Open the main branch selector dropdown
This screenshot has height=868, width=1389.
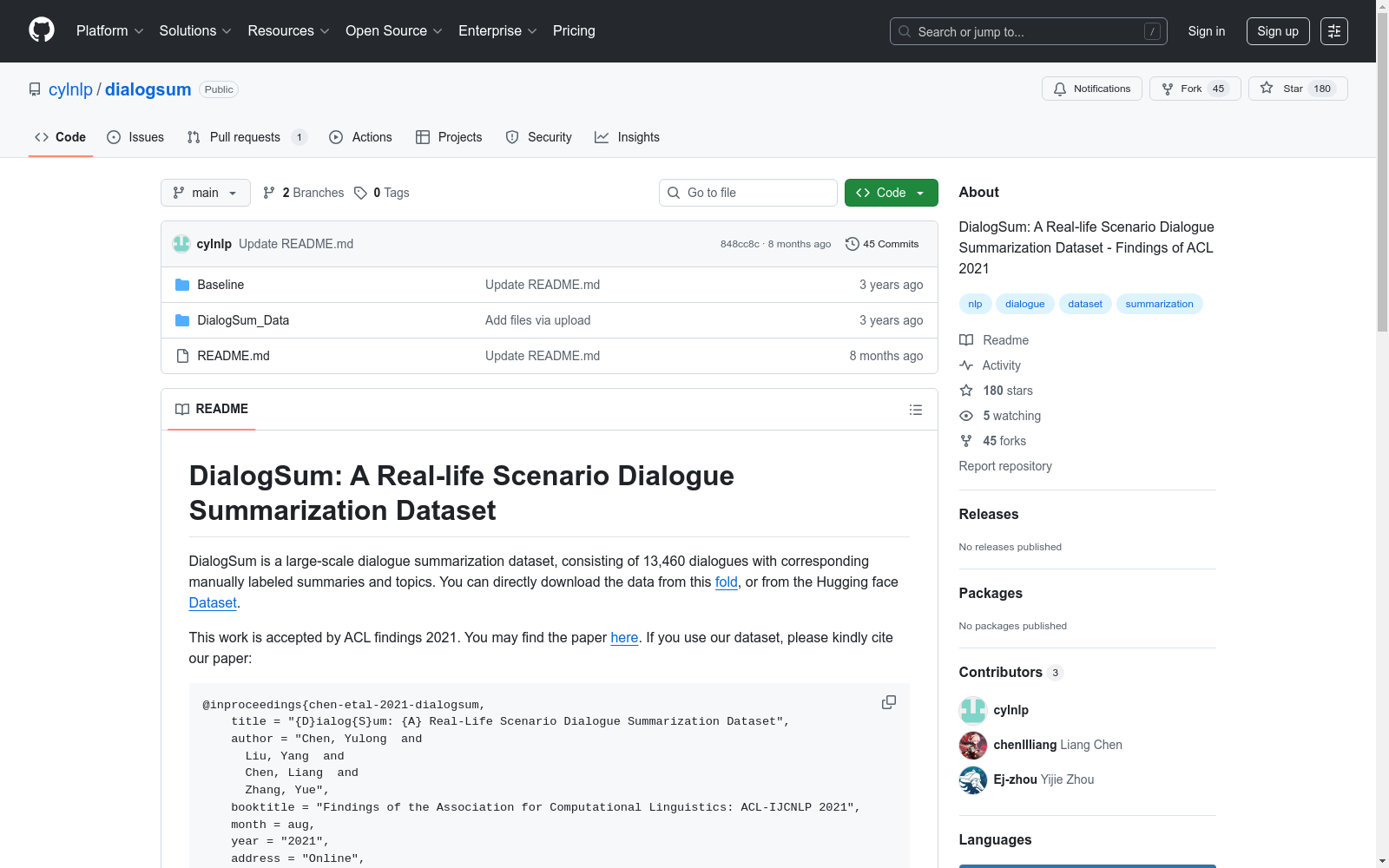click(x=206, y=193)
